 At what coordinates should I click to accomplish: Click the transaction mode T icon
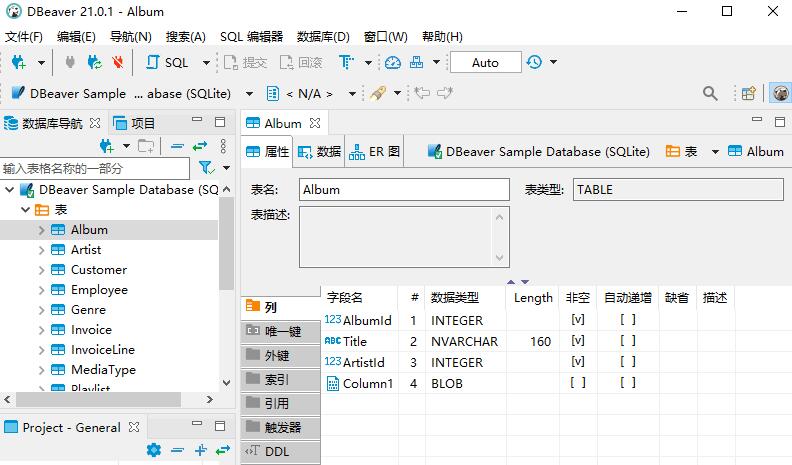pyautogui.click(x=346, y=63)
